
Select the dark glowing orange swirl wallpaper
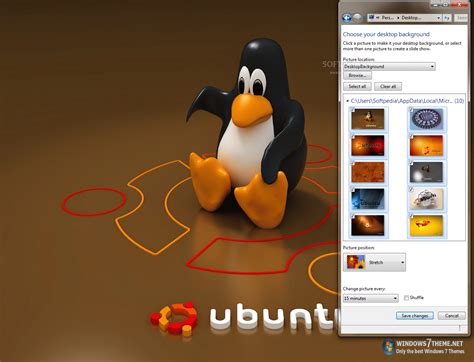[368, 226]
